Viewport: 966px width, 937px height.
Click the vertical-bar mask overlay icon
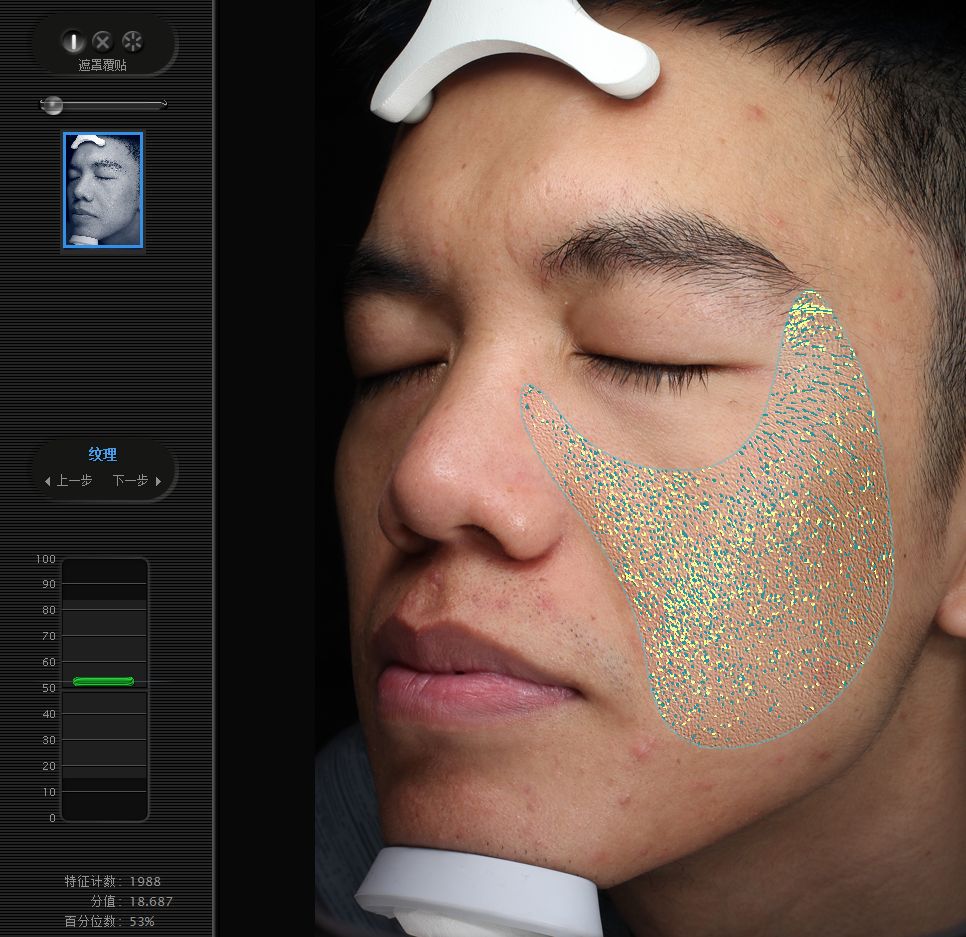tap(73, 41)
